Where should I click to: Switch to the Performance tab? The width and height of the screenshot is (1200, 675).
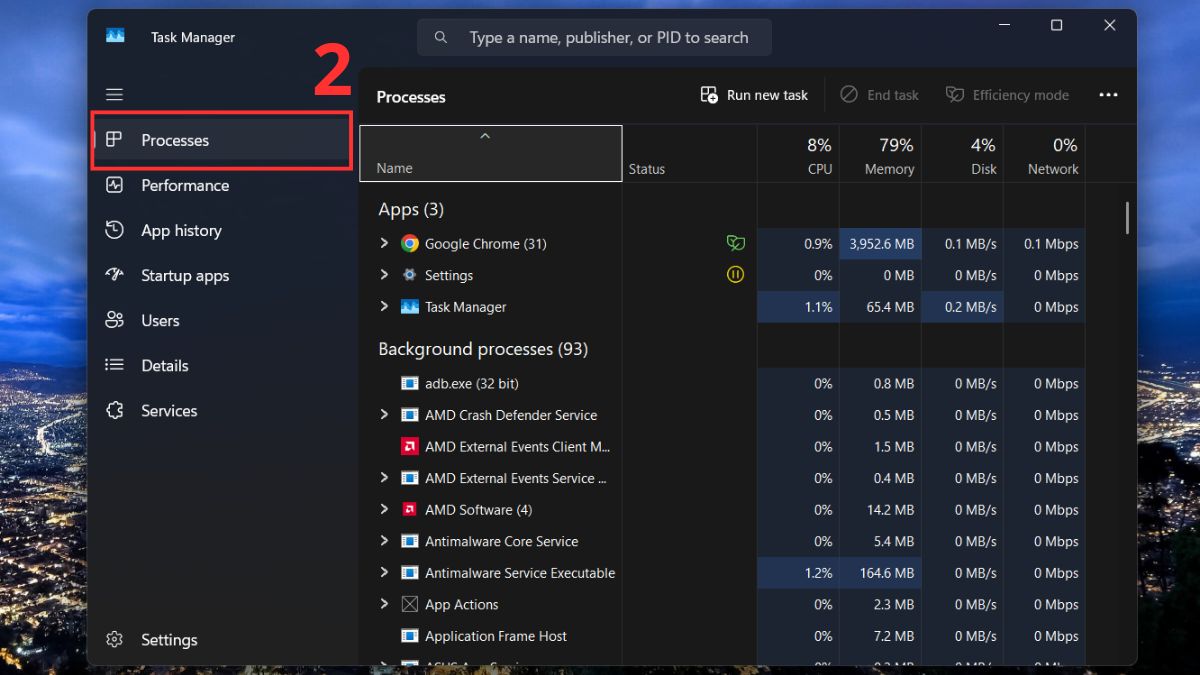coord(221,185)
